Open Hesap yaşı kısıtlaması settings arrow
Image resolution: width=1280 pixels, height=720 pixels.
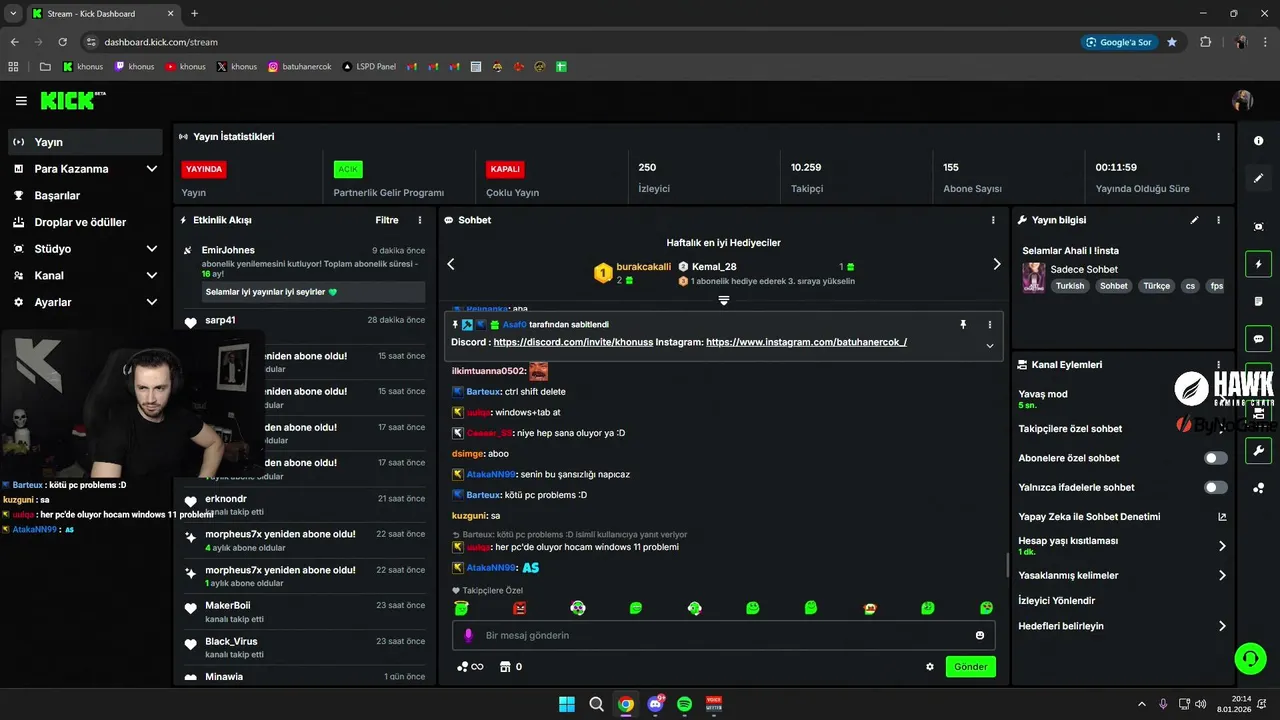click(x=1222, y=546)
